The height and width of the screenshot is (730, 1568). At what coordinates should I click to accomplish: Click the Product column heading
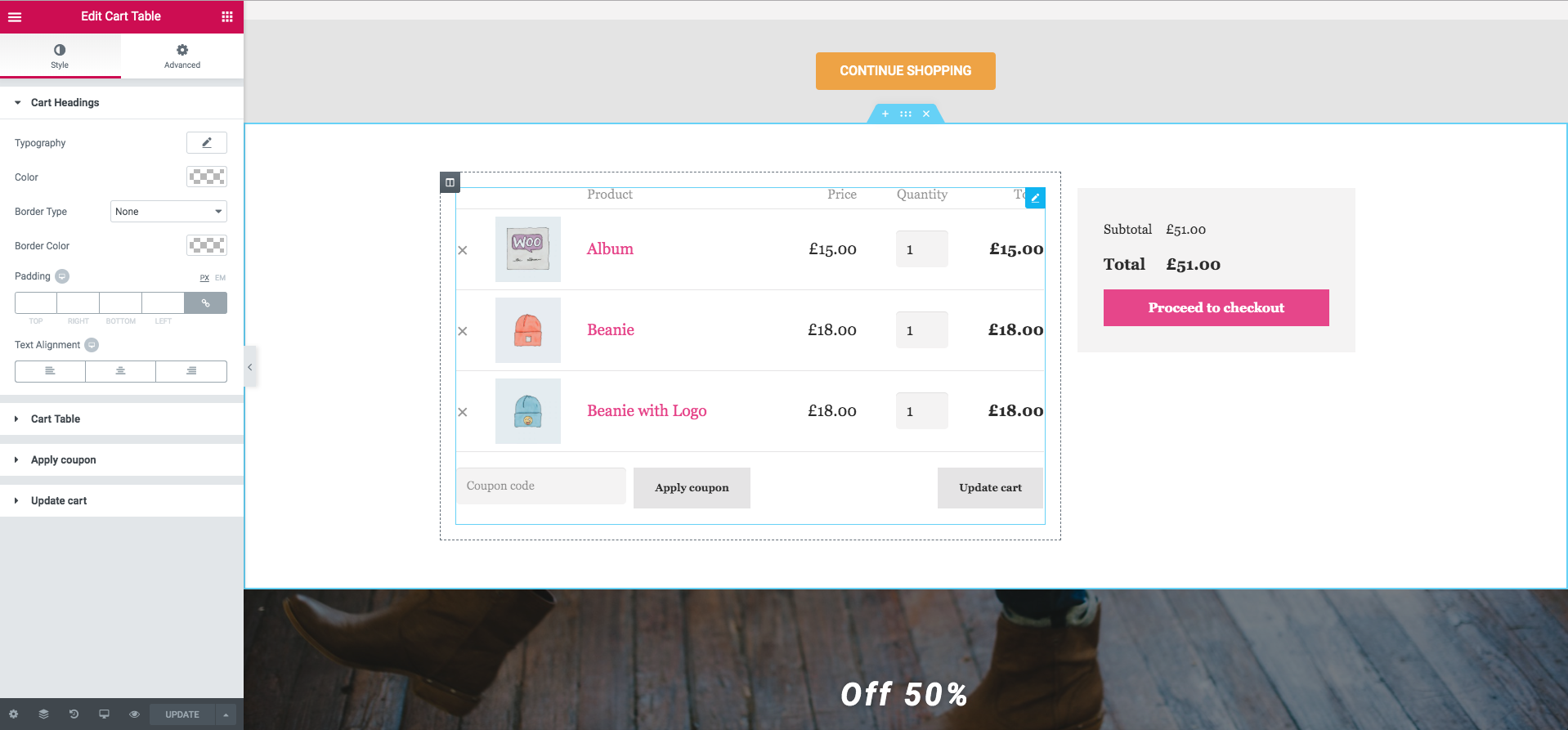[x=610, y=195]
